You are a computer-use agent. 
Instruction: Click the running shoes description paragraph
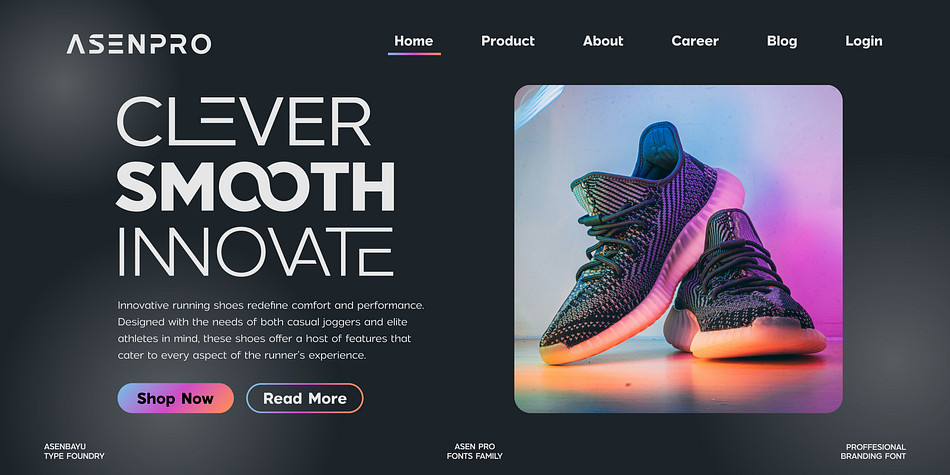click(x=271, y=330)
